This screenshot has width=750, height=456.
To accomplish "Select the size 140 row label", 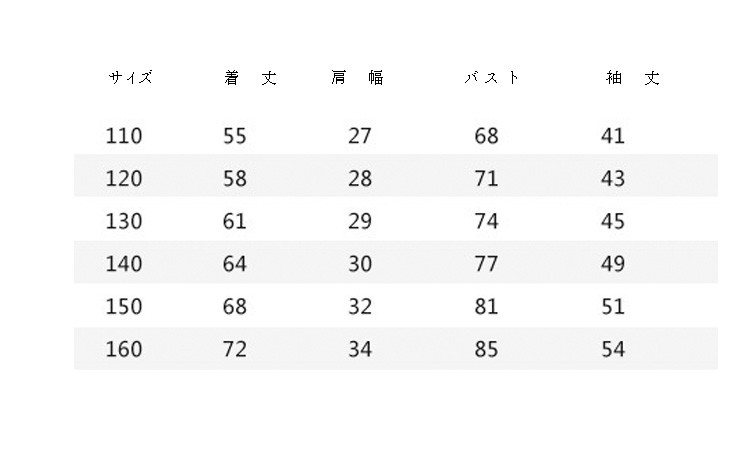I will coord(124,264).
